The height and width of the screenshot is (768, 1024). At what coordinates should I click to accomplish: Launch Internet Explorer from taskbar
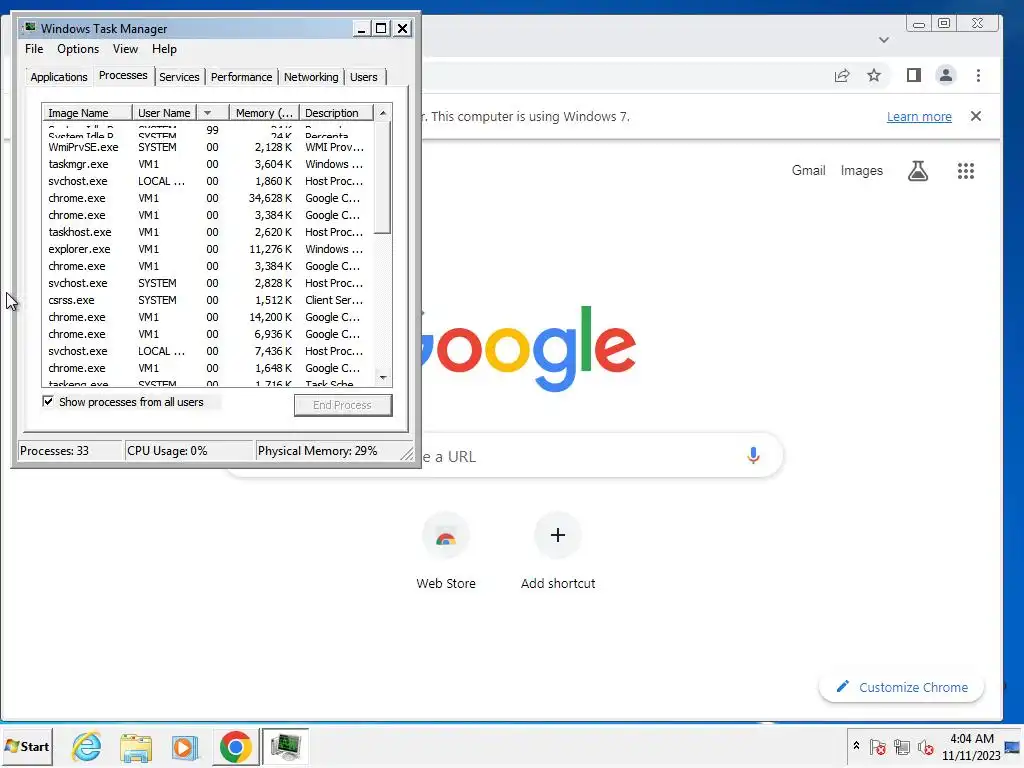click(87, 746)
